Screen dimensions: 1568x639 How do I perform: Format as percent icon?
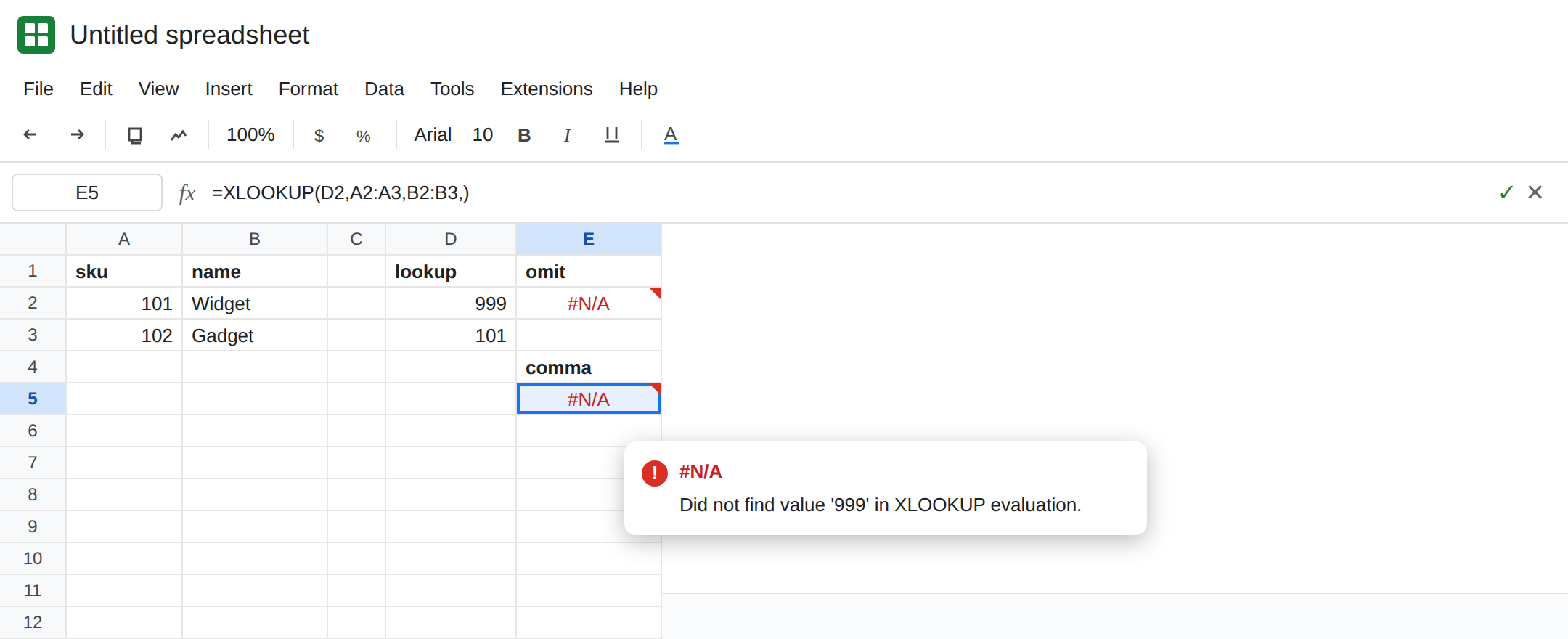tap(364, 136)
